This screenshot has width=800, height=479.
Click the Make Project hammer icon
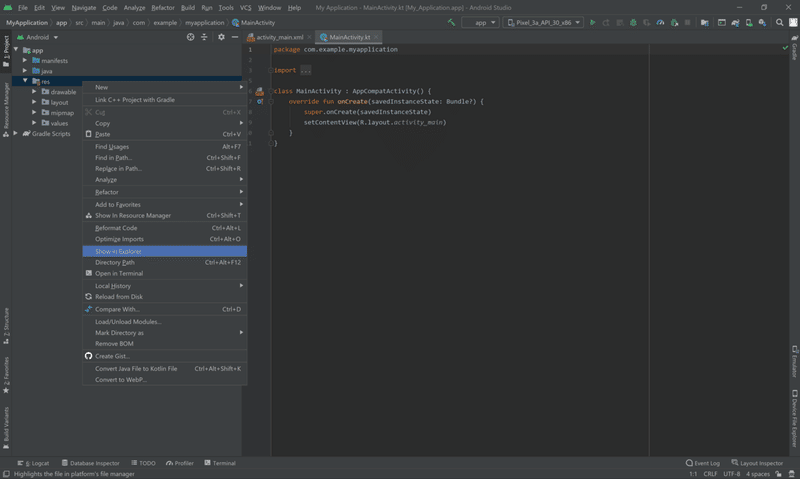pyautogui.click(x=451, y=22)
